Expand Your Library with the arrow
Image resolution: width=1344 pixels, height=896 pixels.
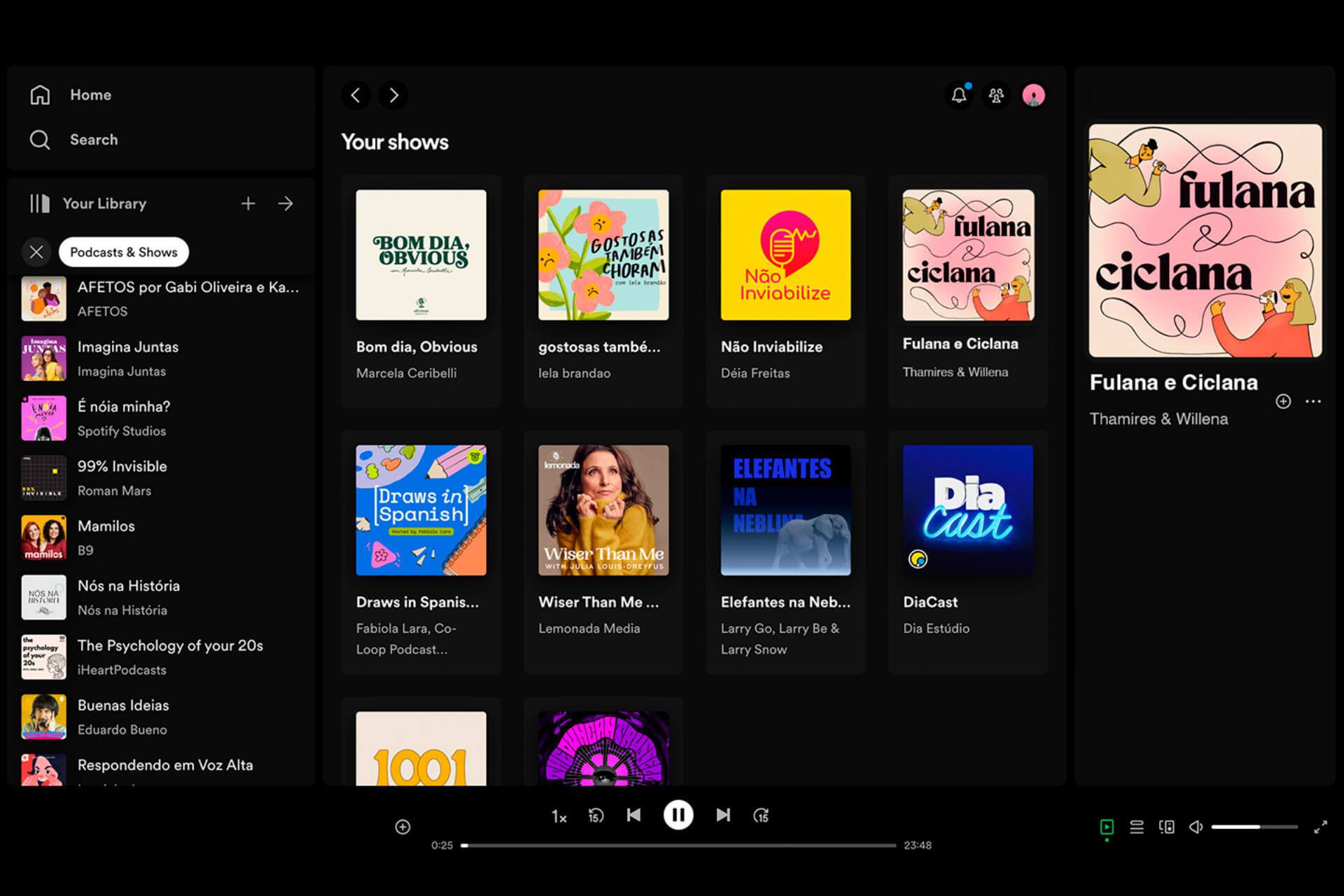click(286, 204)
